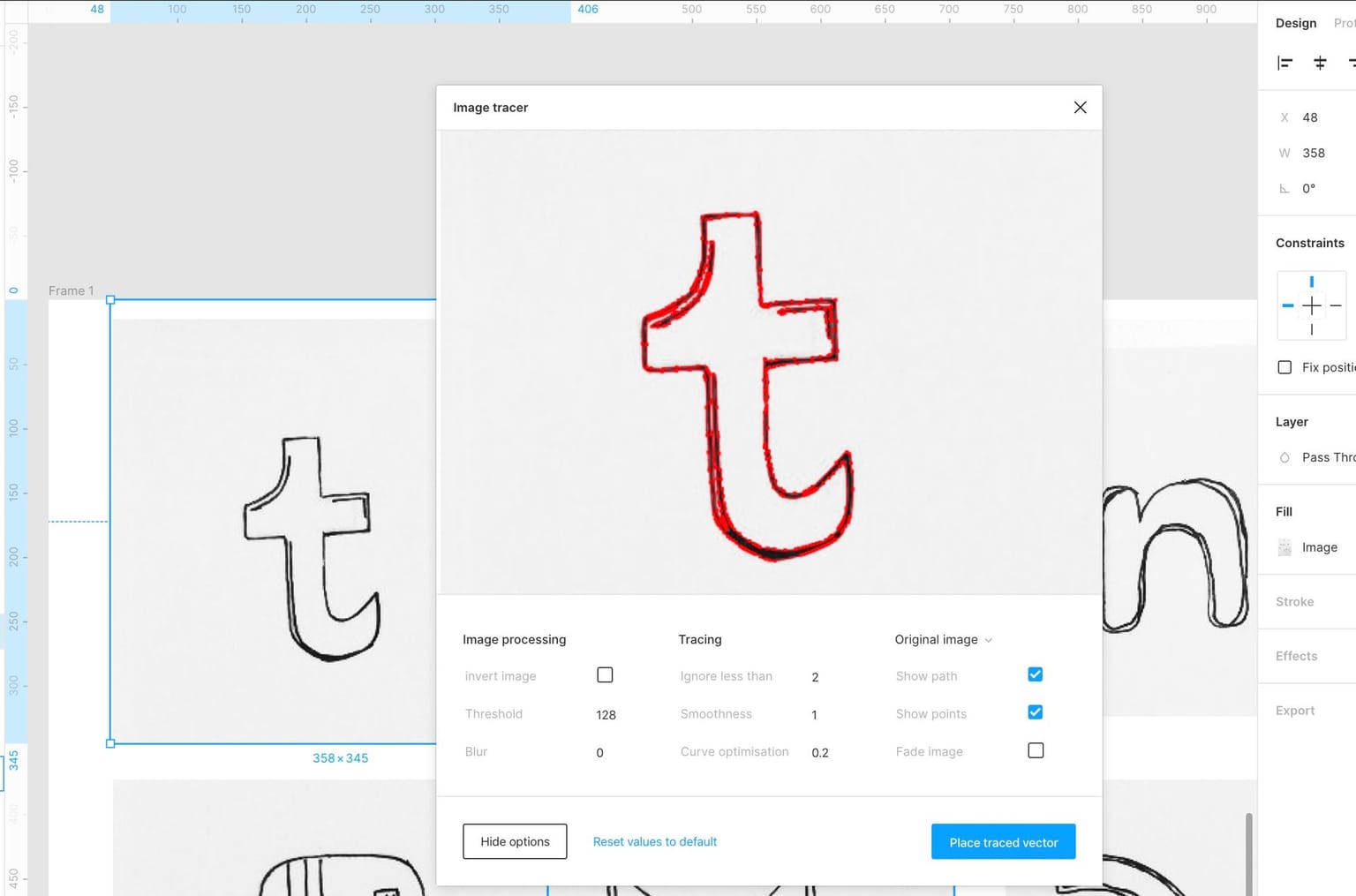Open the Original image dropdown
The height and width of the screenshot is (896, 1356).
pos(943,640)
